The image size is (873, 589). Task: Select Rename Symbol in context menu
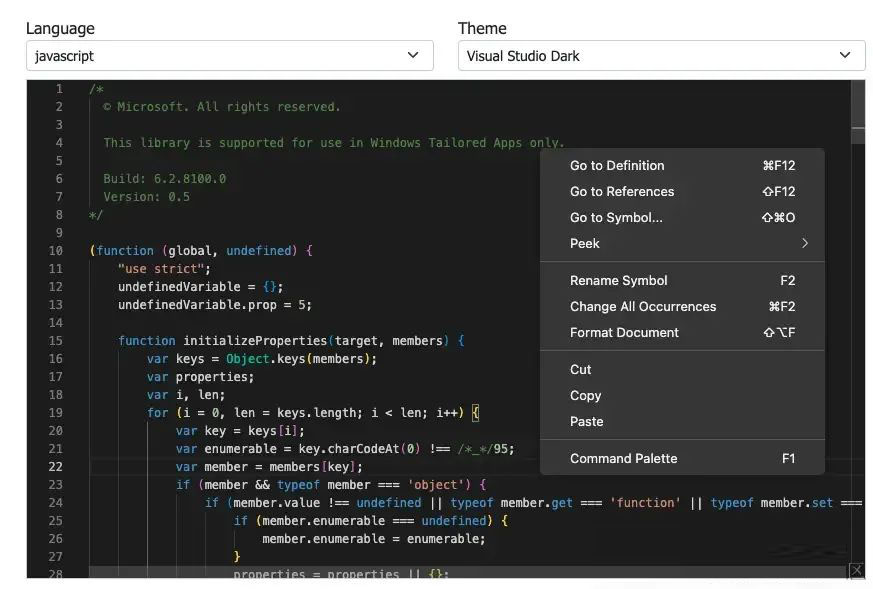[619, 281]
